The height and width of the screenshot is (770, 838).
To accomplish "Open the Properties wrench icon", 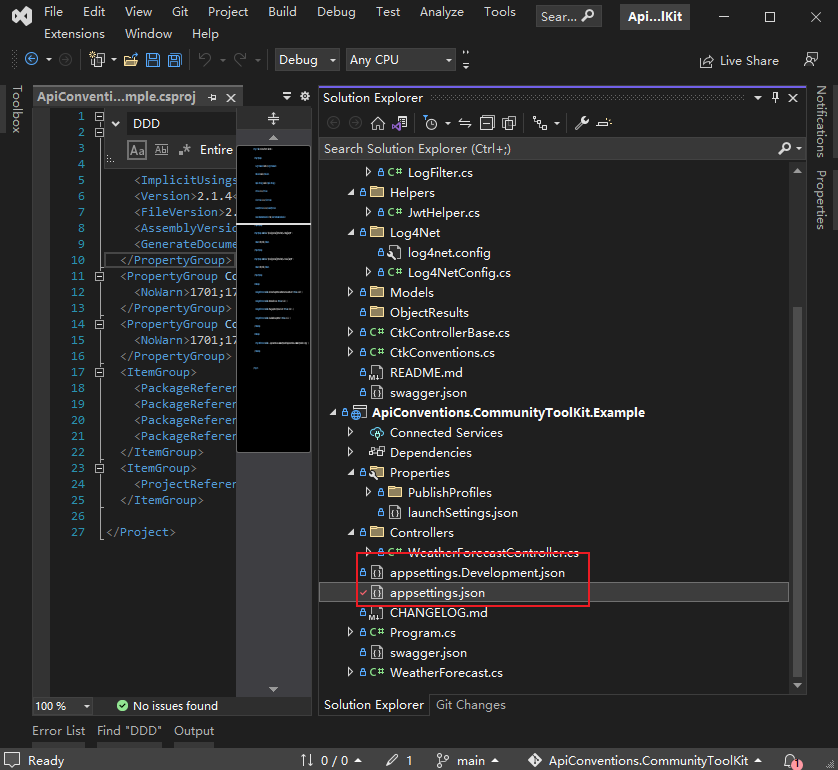I will click(x=583, y=122).
